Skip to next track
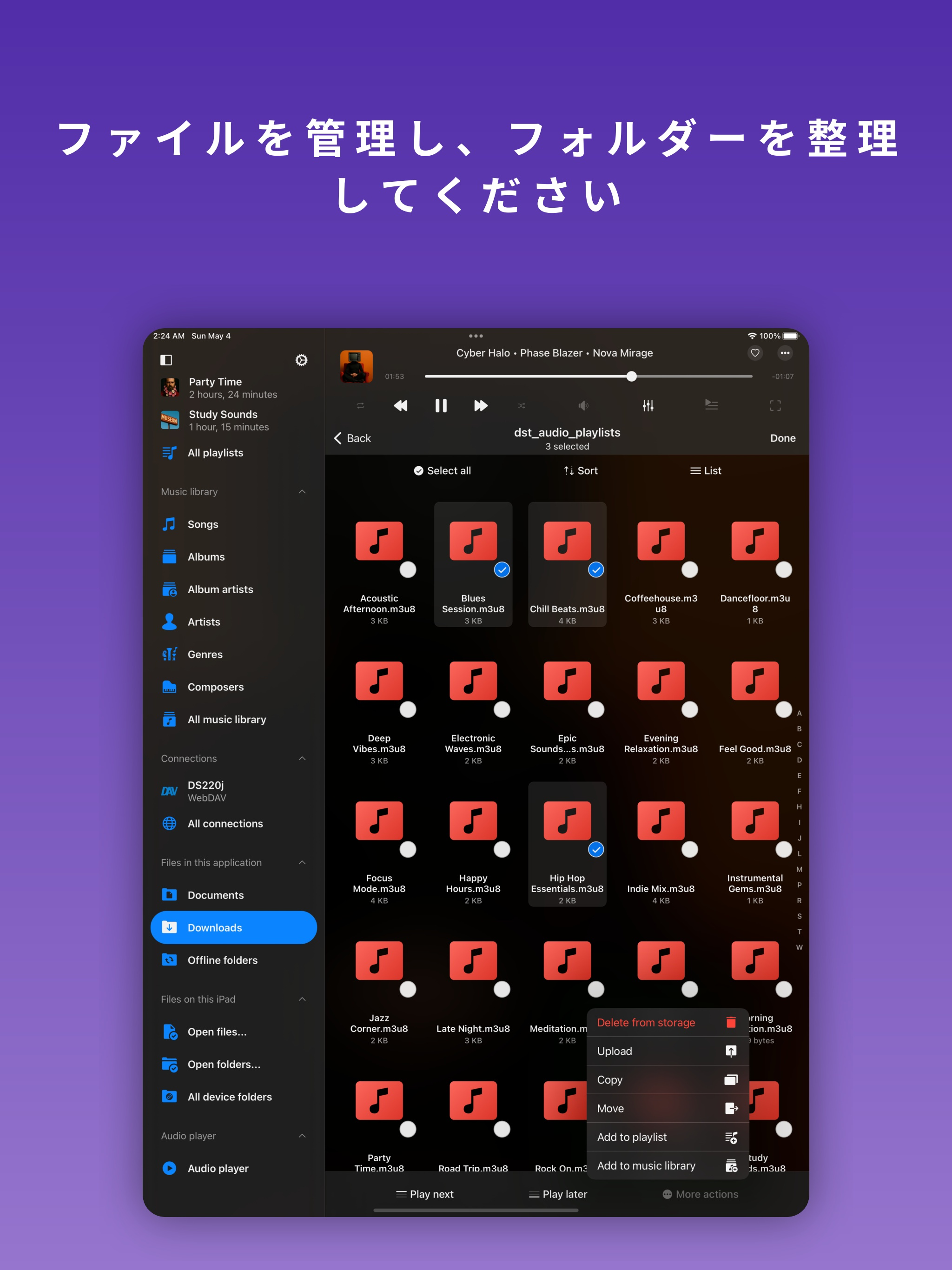Viewport: 952px width, 1270px height. coord(481,406)
